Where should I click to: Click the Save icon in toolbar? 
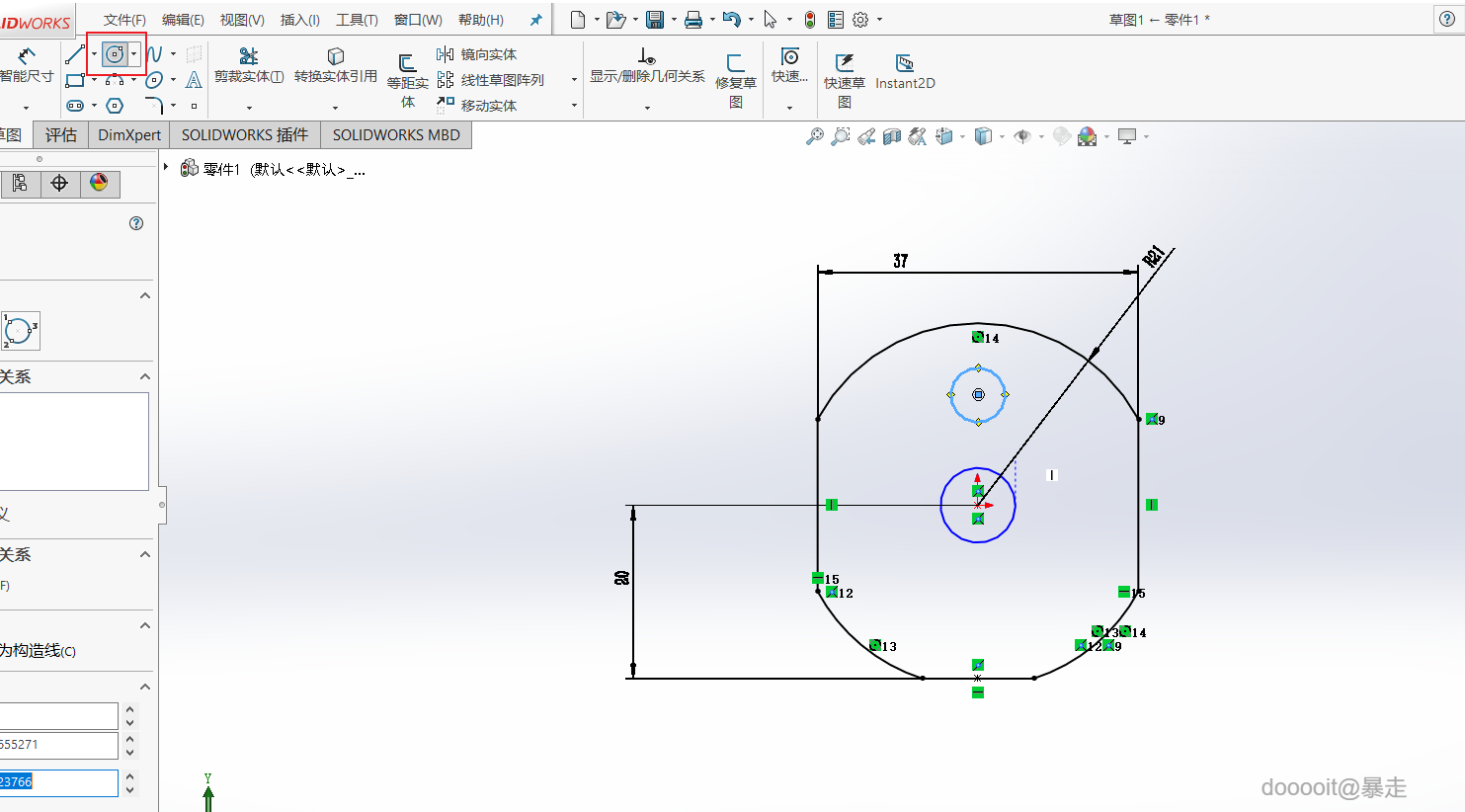(655, 20)
